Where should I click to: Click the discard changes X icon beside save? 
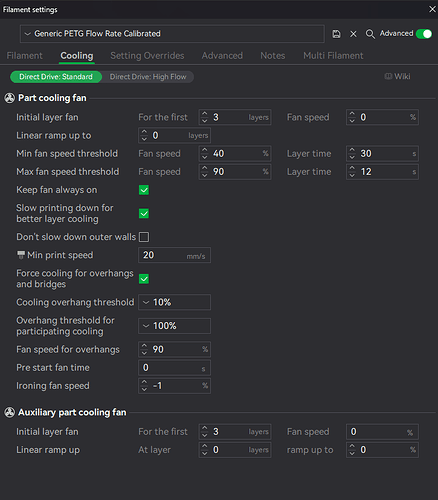coord(353,34)
